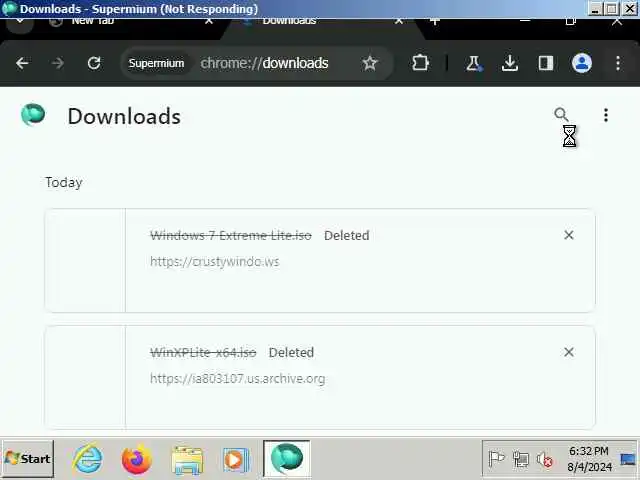Click the muted volume tray icon
The image size is (640, 480).
545,460
